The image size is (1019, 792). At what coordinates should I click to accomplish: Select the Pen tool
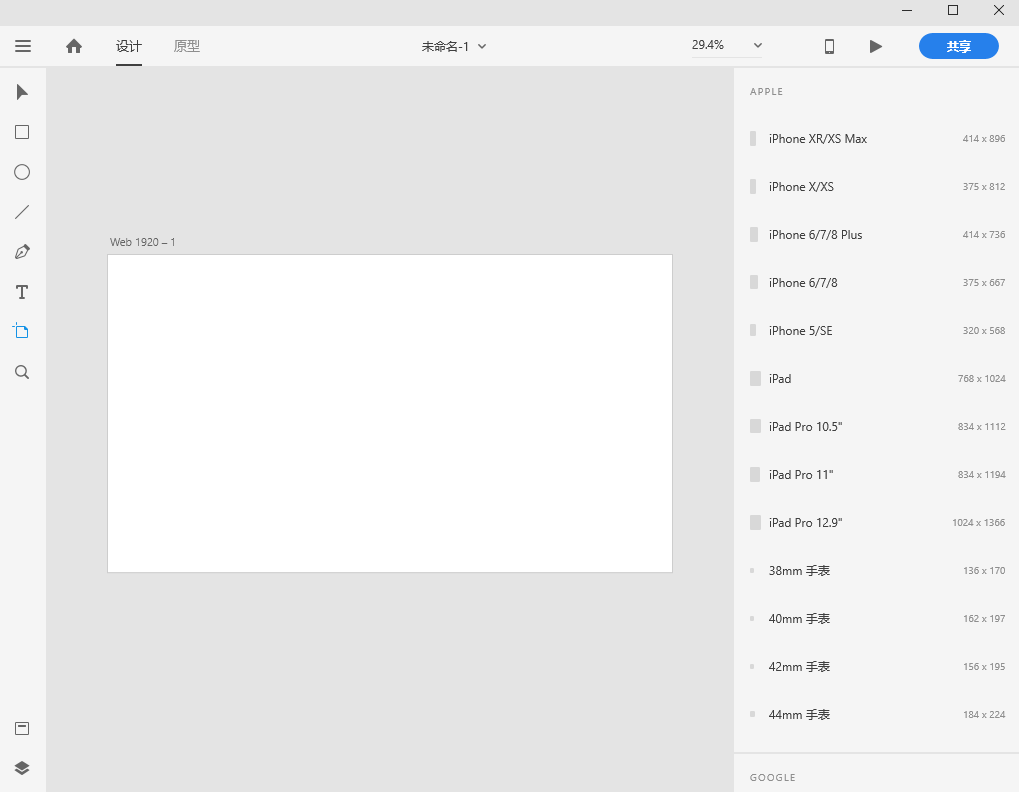pos(22,252)
